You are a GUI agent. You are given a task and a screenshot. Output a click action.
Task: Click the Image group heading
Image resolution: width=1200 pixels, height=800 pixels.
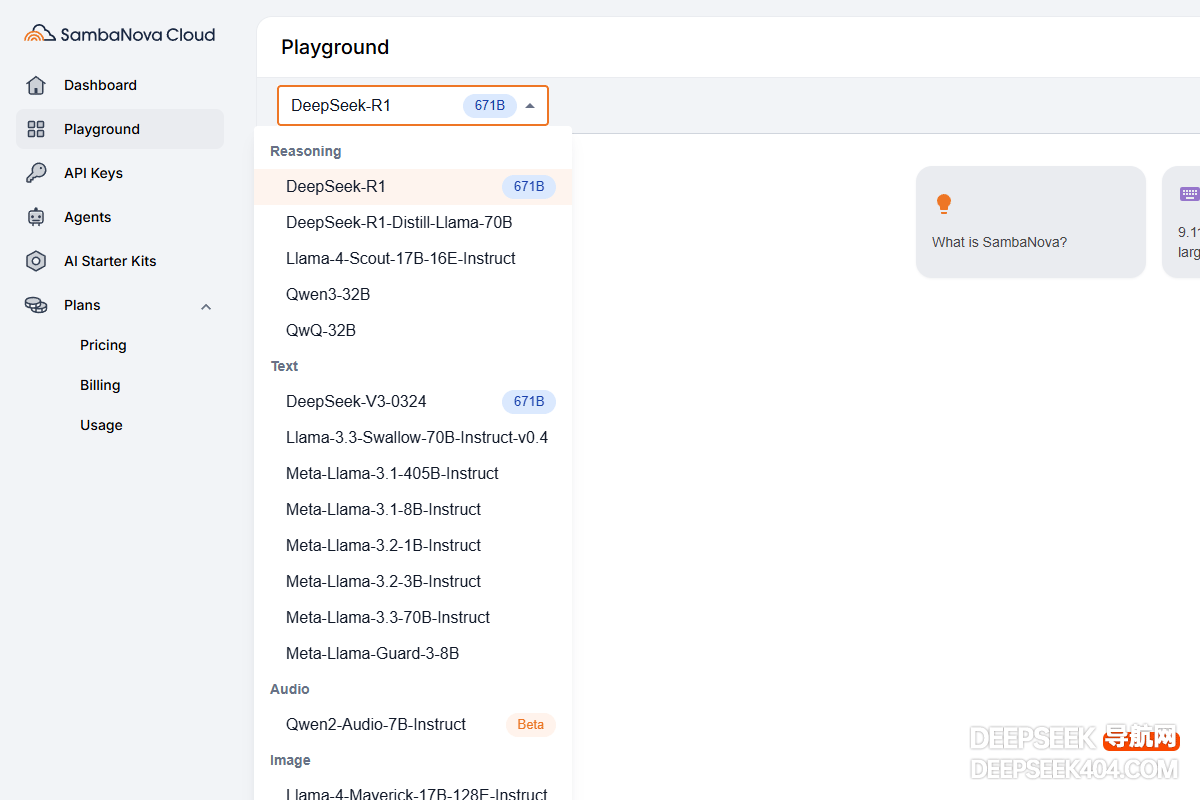click(290, 760)
